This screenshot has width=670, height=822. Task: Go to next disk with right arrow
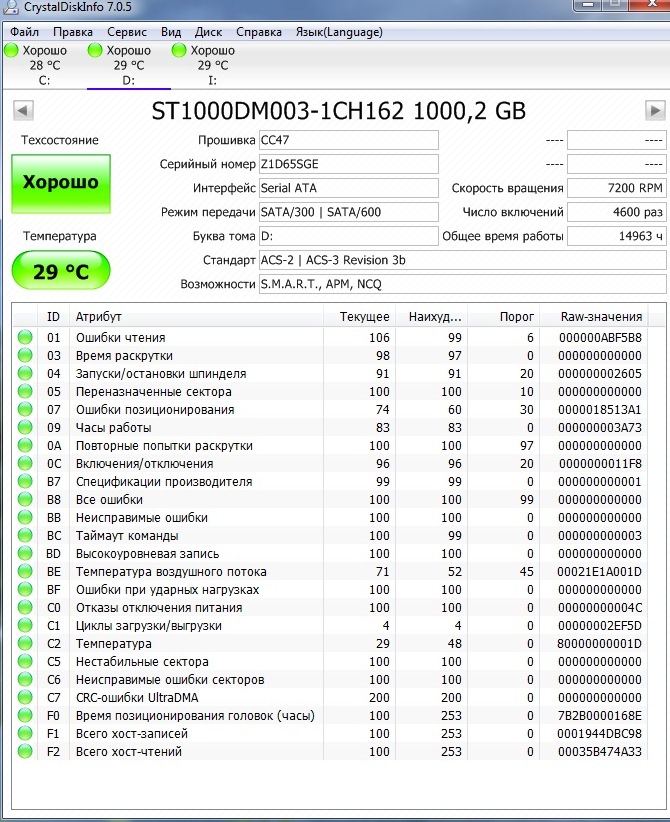coord(655,111)
